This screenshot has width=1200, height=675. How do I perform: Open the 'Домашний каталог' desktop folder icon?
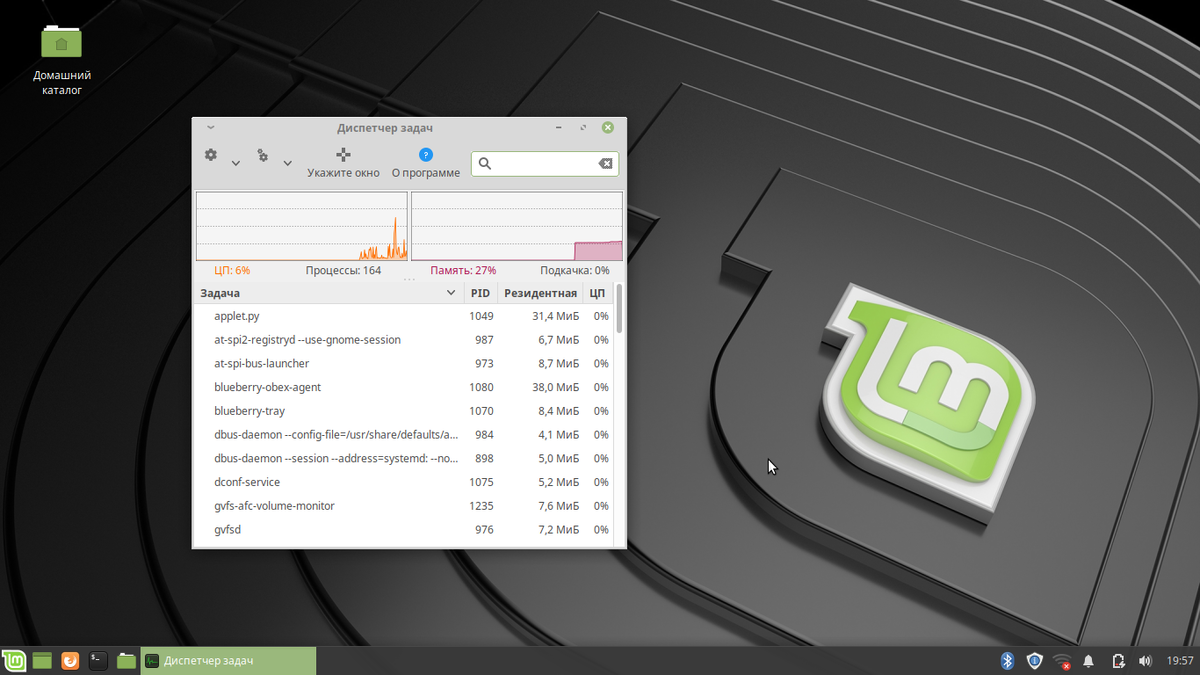coord(62,60)
